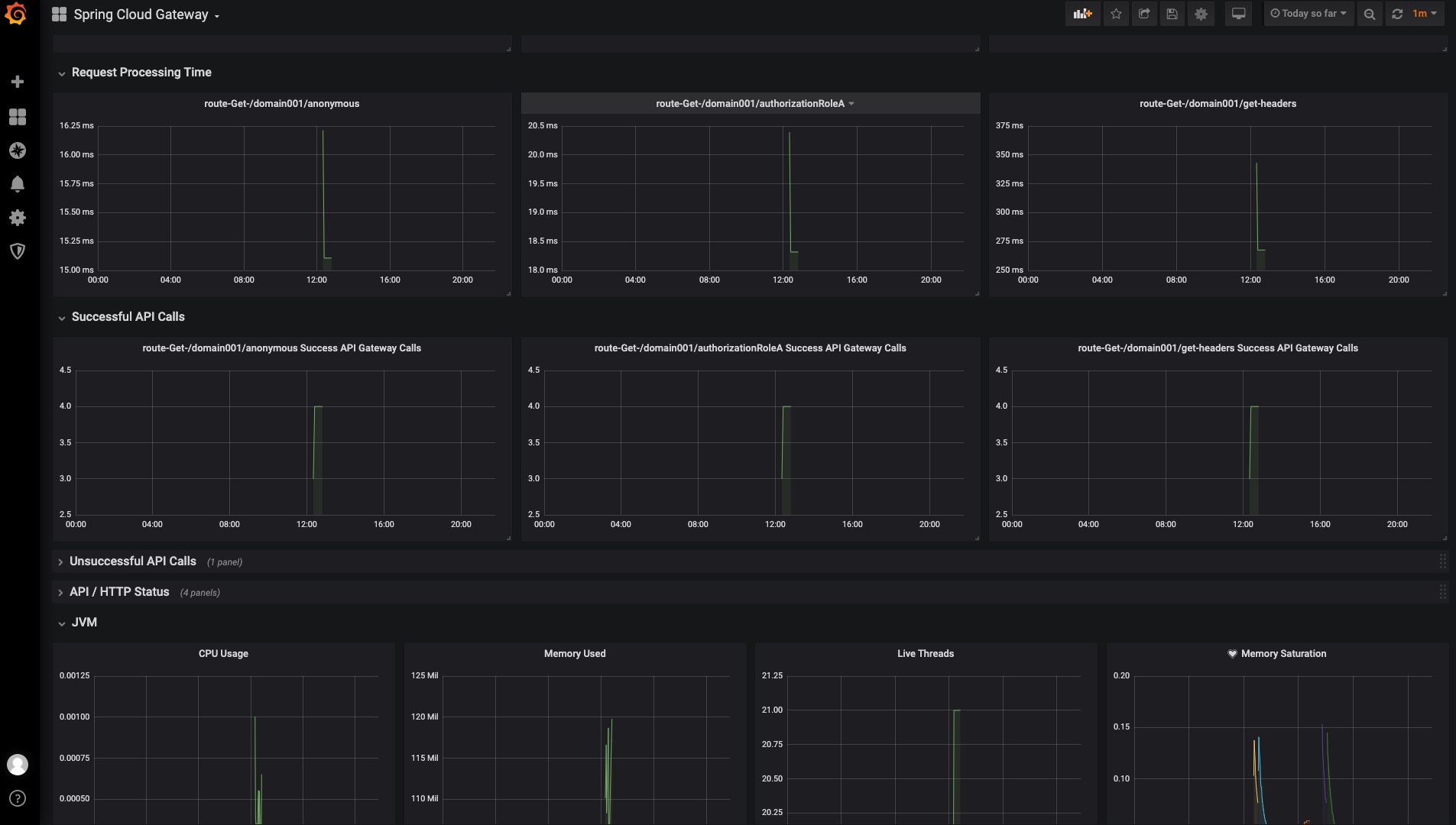Open the Today so far time picker
This screenshot has width=1456, height=825.
[x=1308, y=14]
